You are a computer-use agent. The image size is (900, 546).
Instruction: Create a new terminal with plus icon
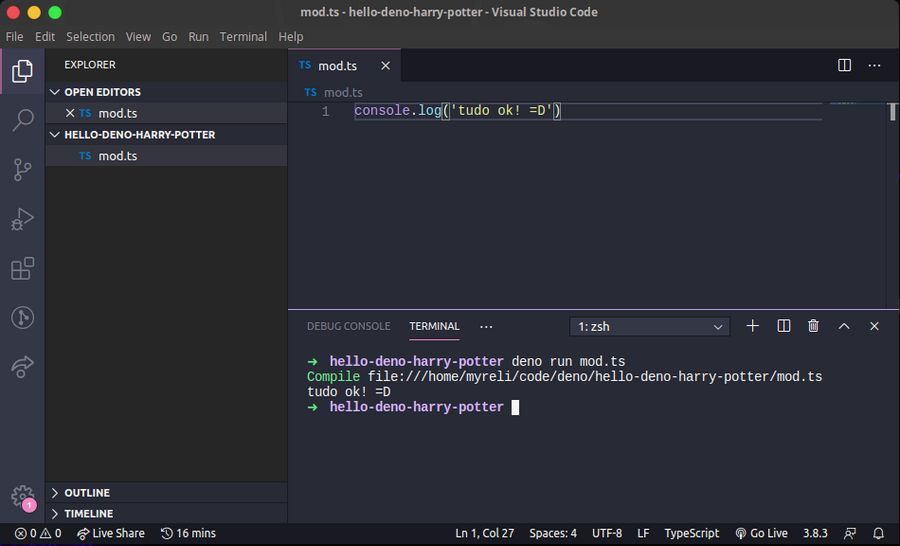click(753, 326)
